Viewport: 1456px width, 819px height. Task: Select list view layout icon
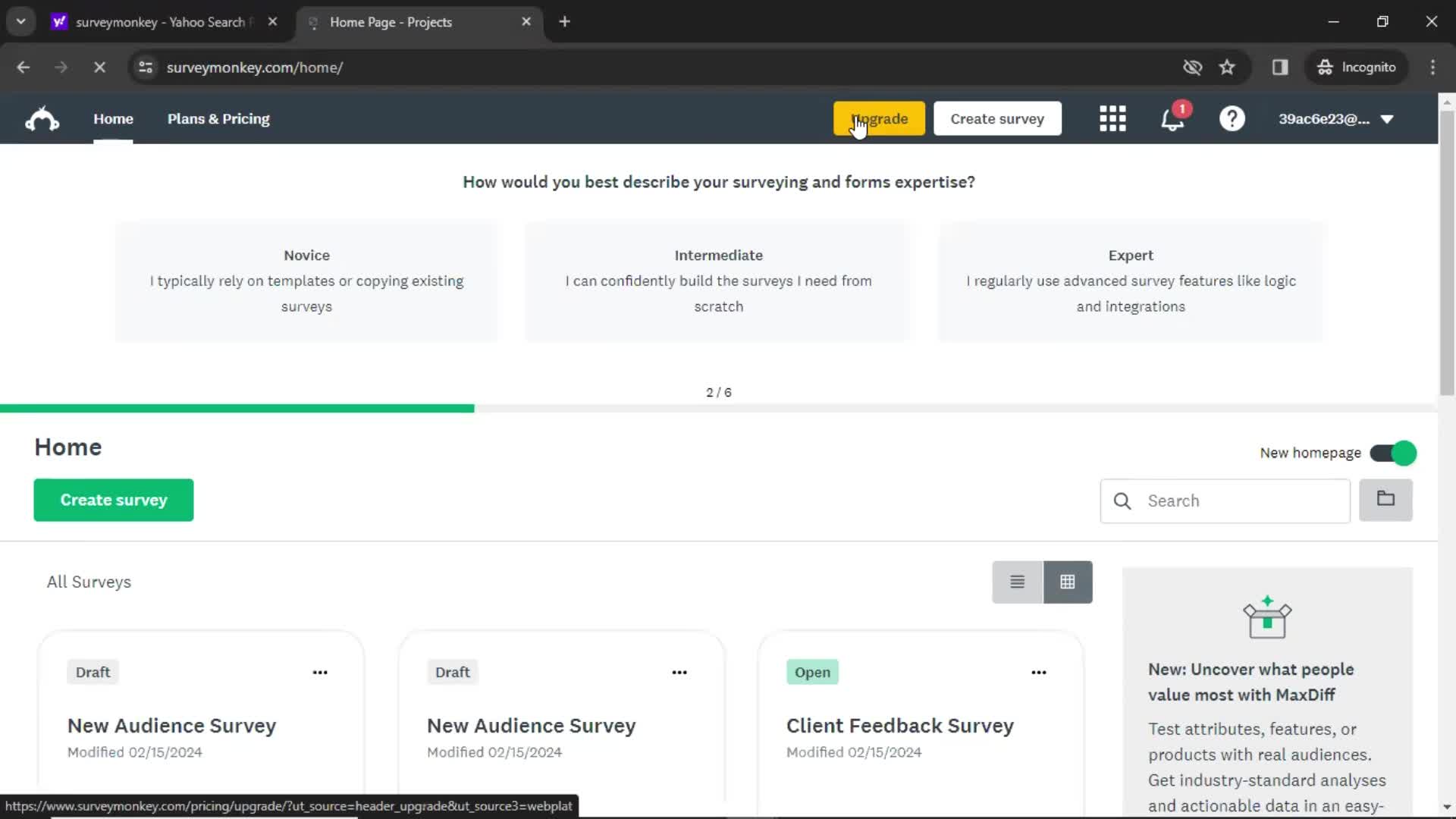coord(1017,582)
